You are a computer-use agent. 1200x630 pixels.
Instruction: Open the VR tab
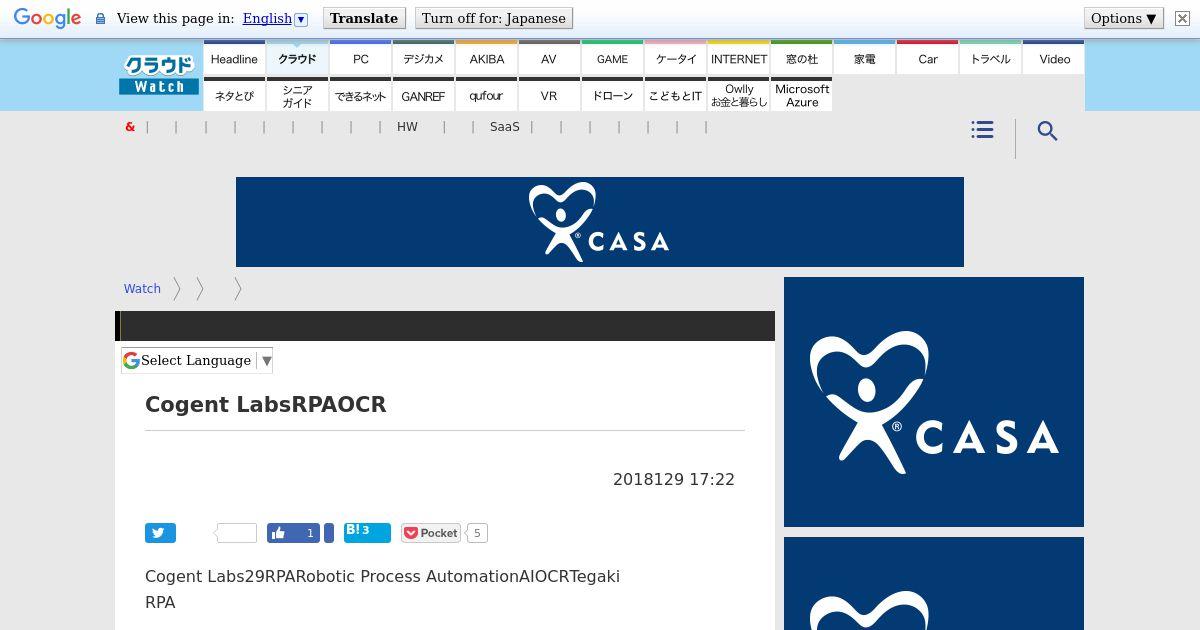click(x=549, y=95)
